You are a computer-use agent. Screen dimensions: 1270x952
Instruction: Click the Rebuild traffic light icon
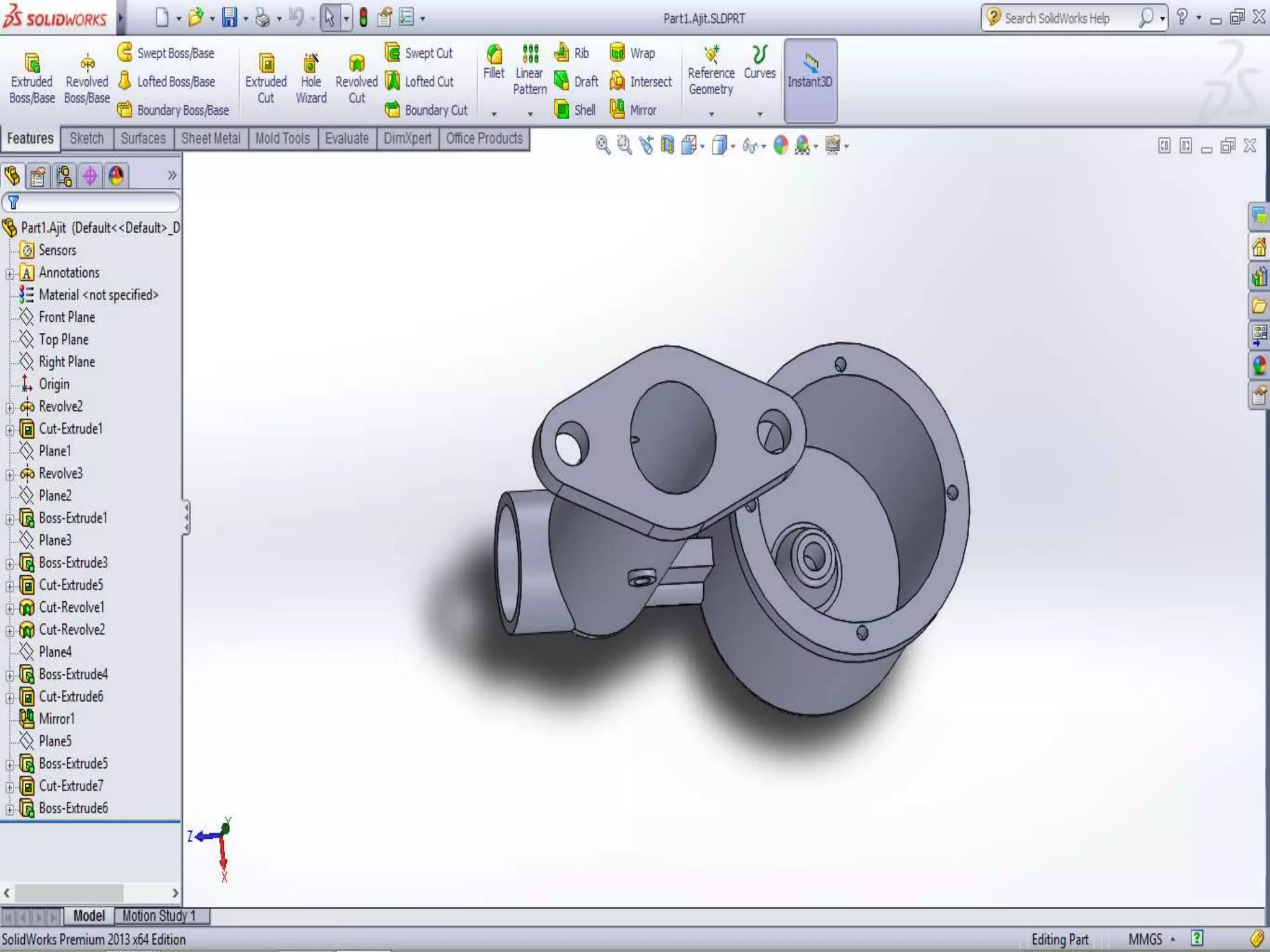(363, 17)
